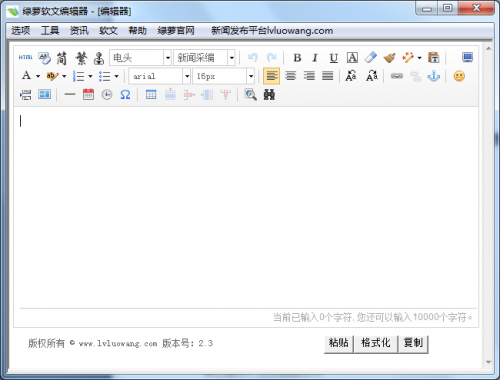Align text center
The width and height of the screenshot is (500, 380).
coord(291,76)
